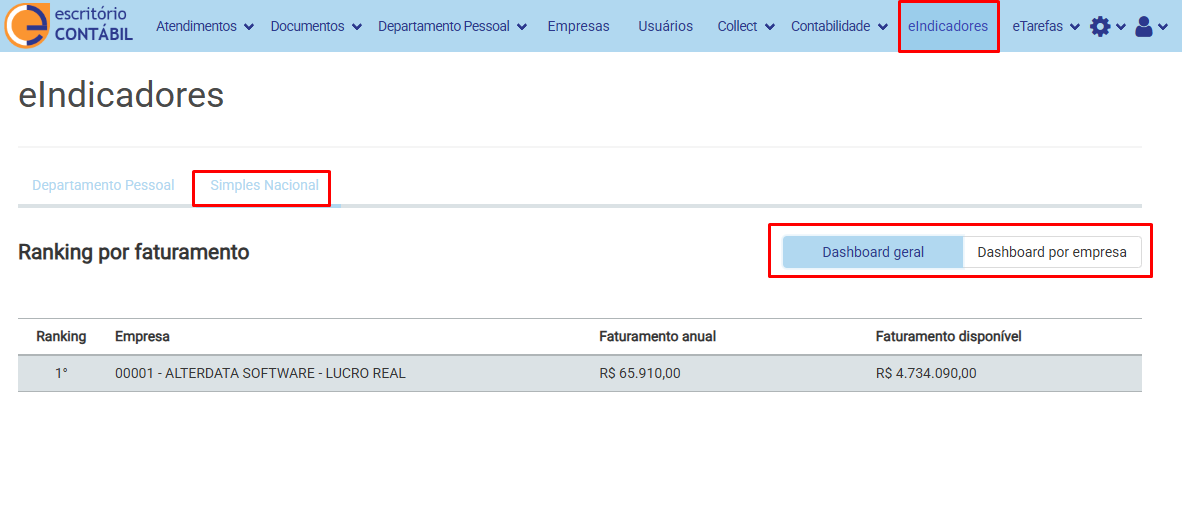1182x511 pixels.
Task: Click the 1° ranking cell
Action: pyautogui.click(x=61, y=373)
